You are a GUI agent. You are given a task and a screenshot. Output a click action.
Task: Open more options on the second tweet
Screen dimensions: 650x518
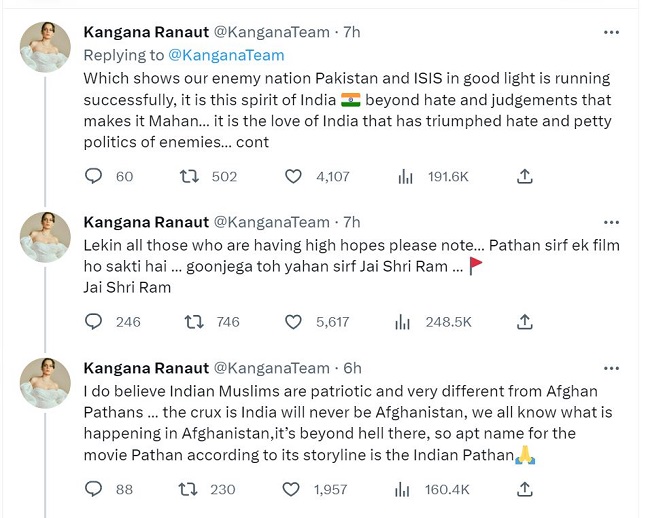click(x=611, y=222)
